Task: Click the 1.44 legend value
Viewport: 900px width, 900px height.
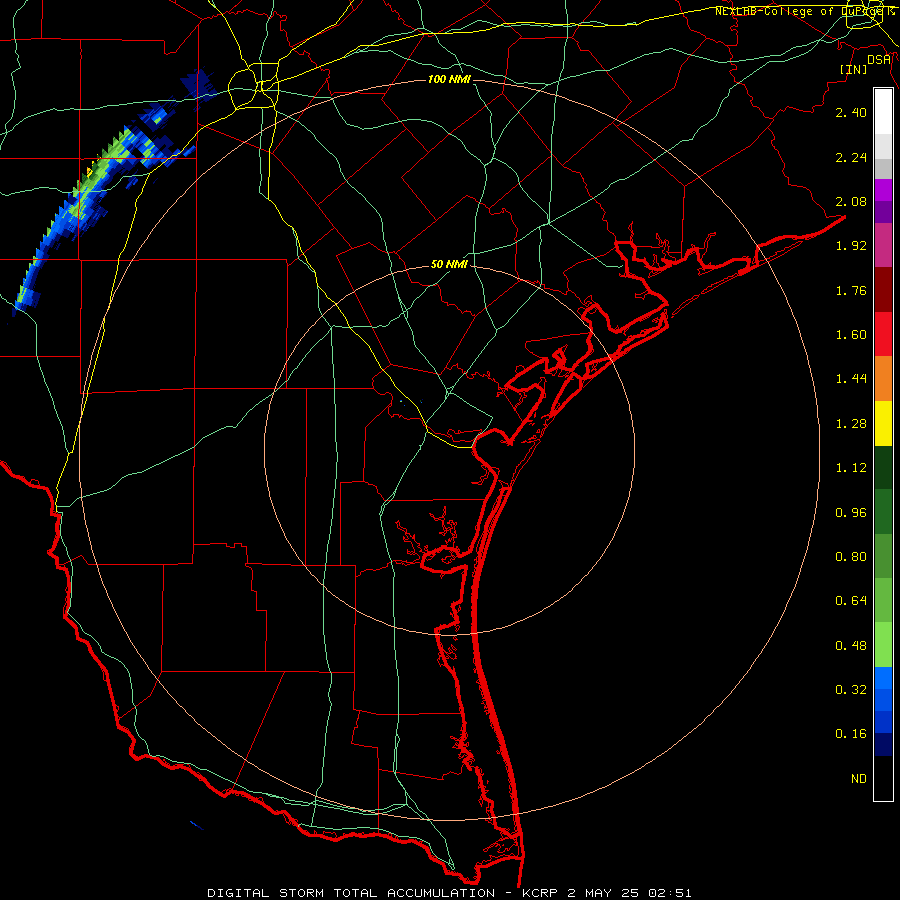Action: click(851, 379)
